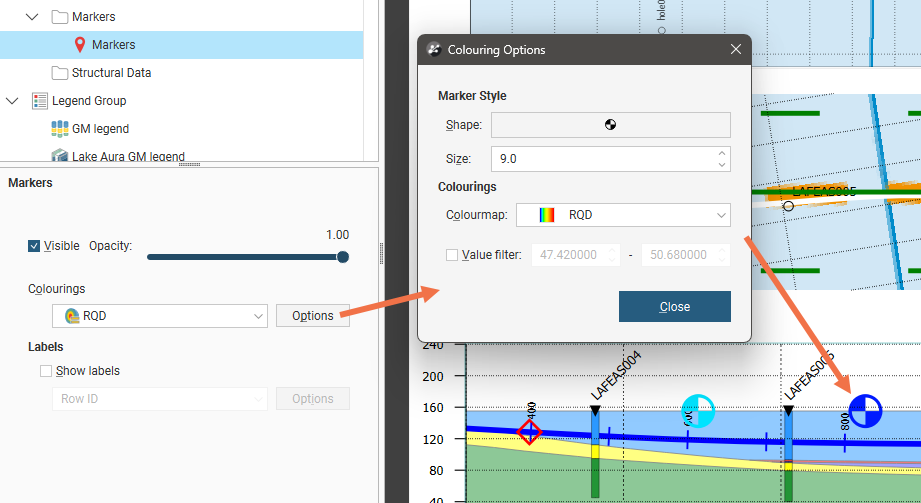921x503 pixels.
Task: Click the red Markers pin icon
Action: (x=80, y=45)
